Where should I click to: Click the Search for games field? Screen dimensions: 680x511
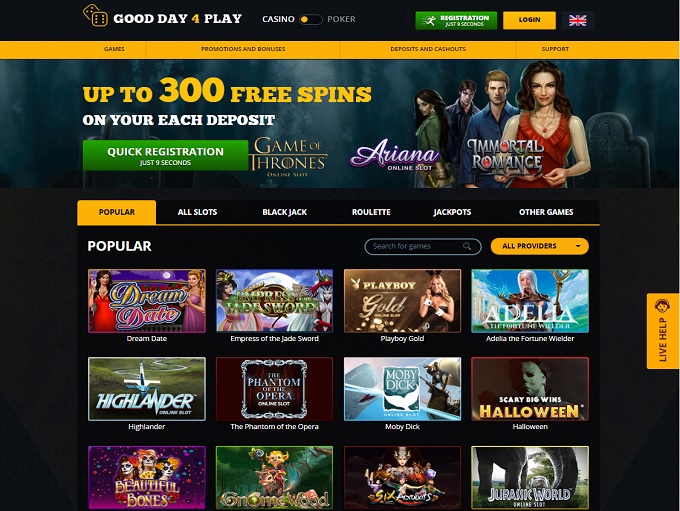coord(423,246)
